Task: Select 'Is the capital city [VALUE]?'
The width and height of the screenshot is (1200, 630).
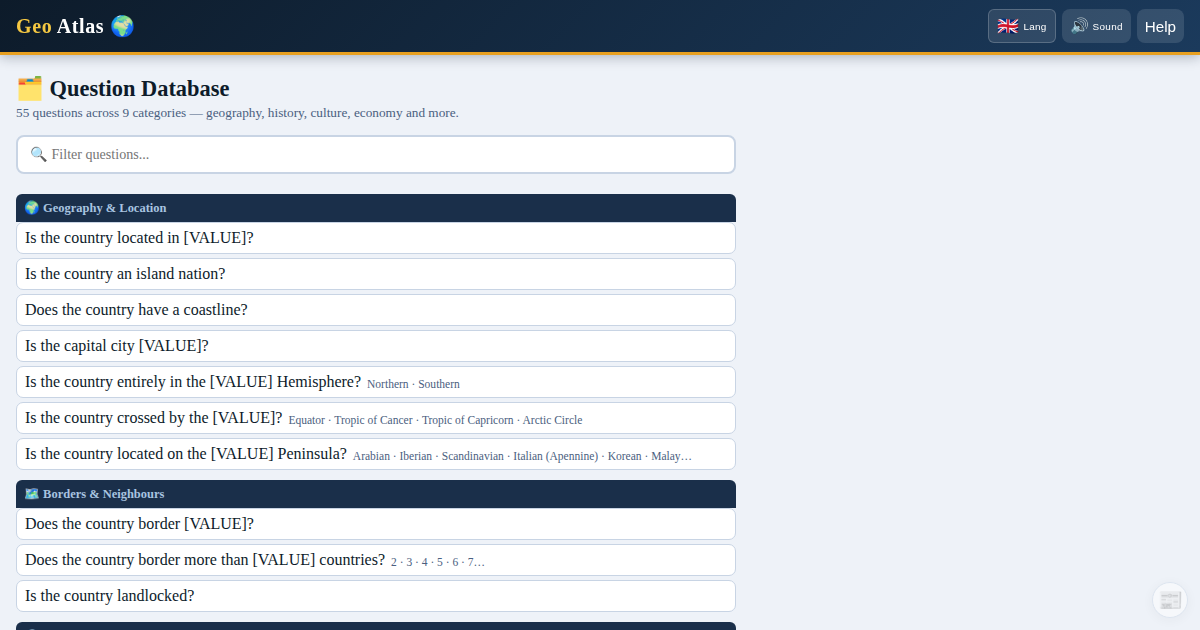Action: coord(376,346)
